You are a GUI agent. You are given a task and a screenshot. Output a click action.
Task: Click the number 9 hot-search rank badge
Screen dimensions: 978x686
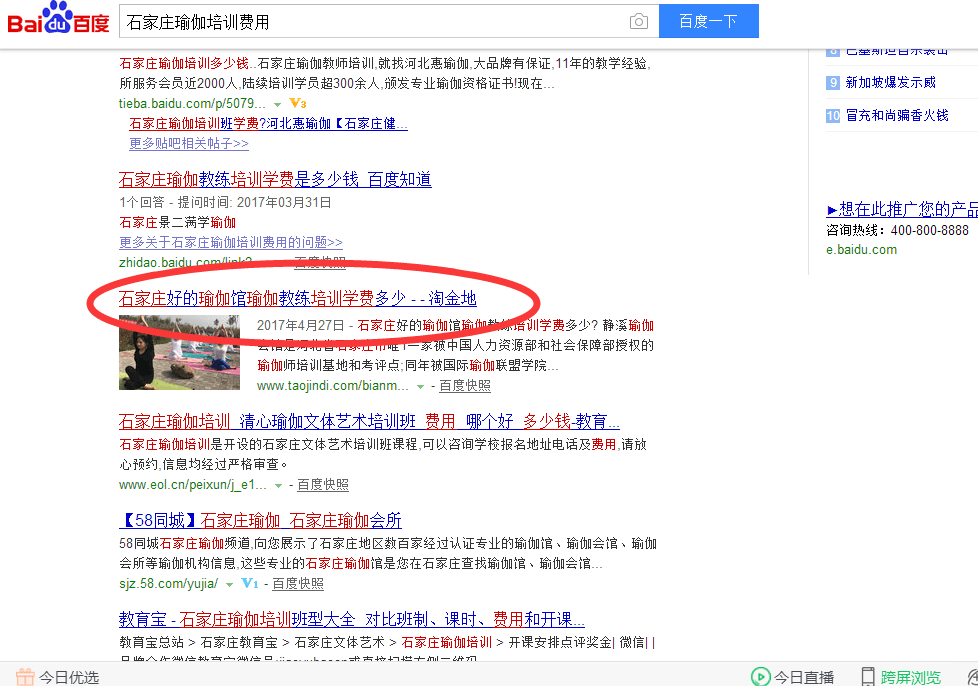coord(832,83)
